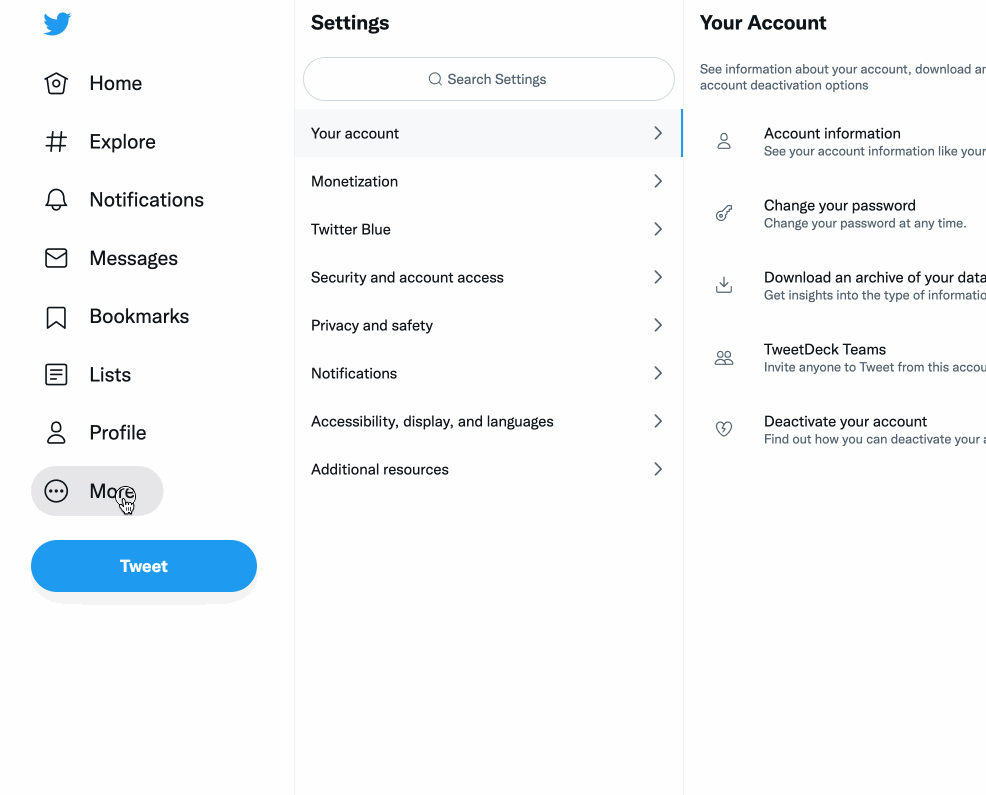Screen dimensions: 986x795
Task: Open Notifications using the bell icon
Action: click(56, 200)
